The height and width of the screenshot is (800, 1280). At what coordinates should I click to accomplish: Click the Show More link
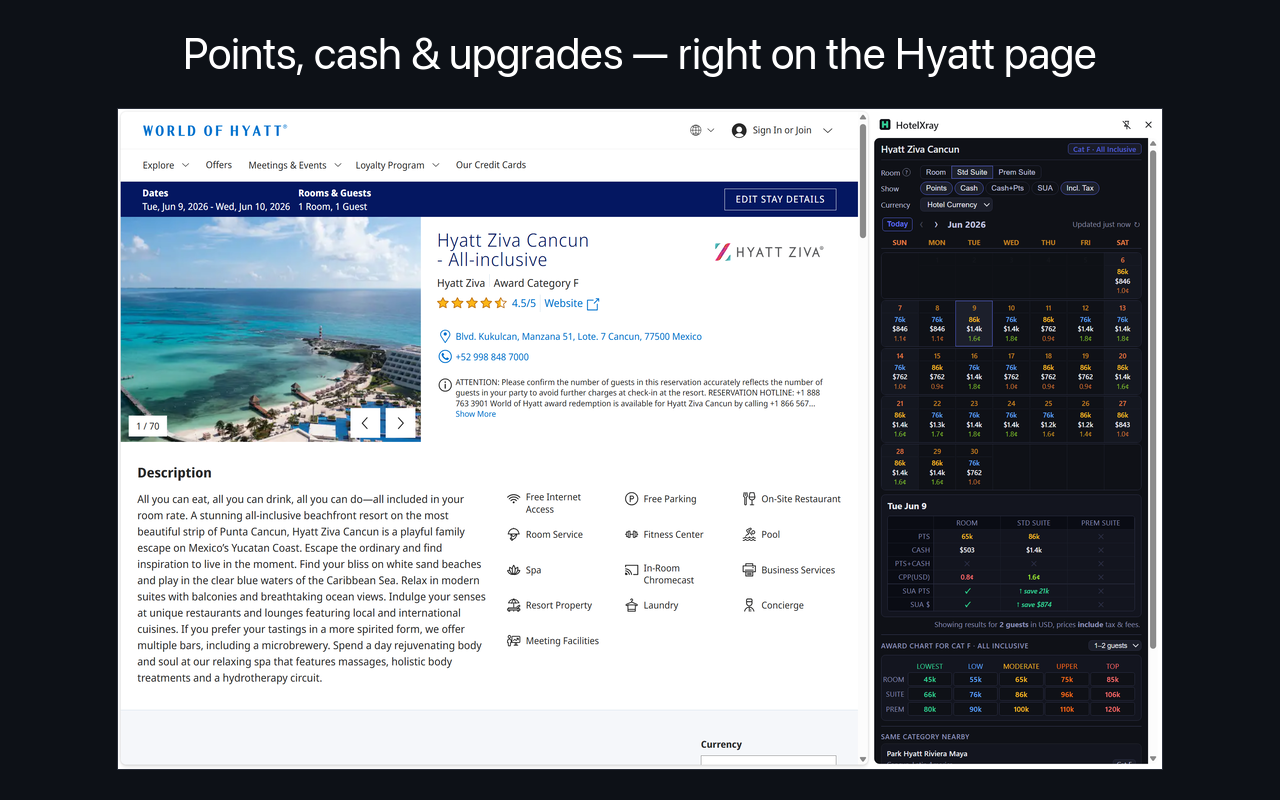pos(475,414)
